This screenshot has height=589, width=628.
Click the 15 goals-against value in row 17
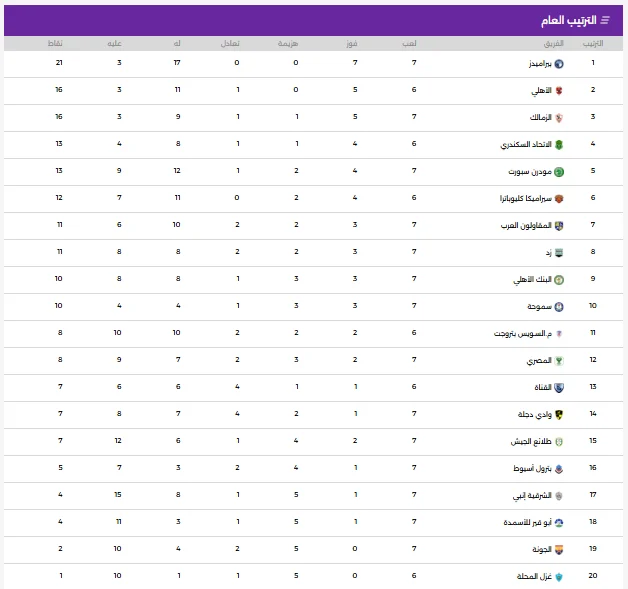click(x=118, y=495)
